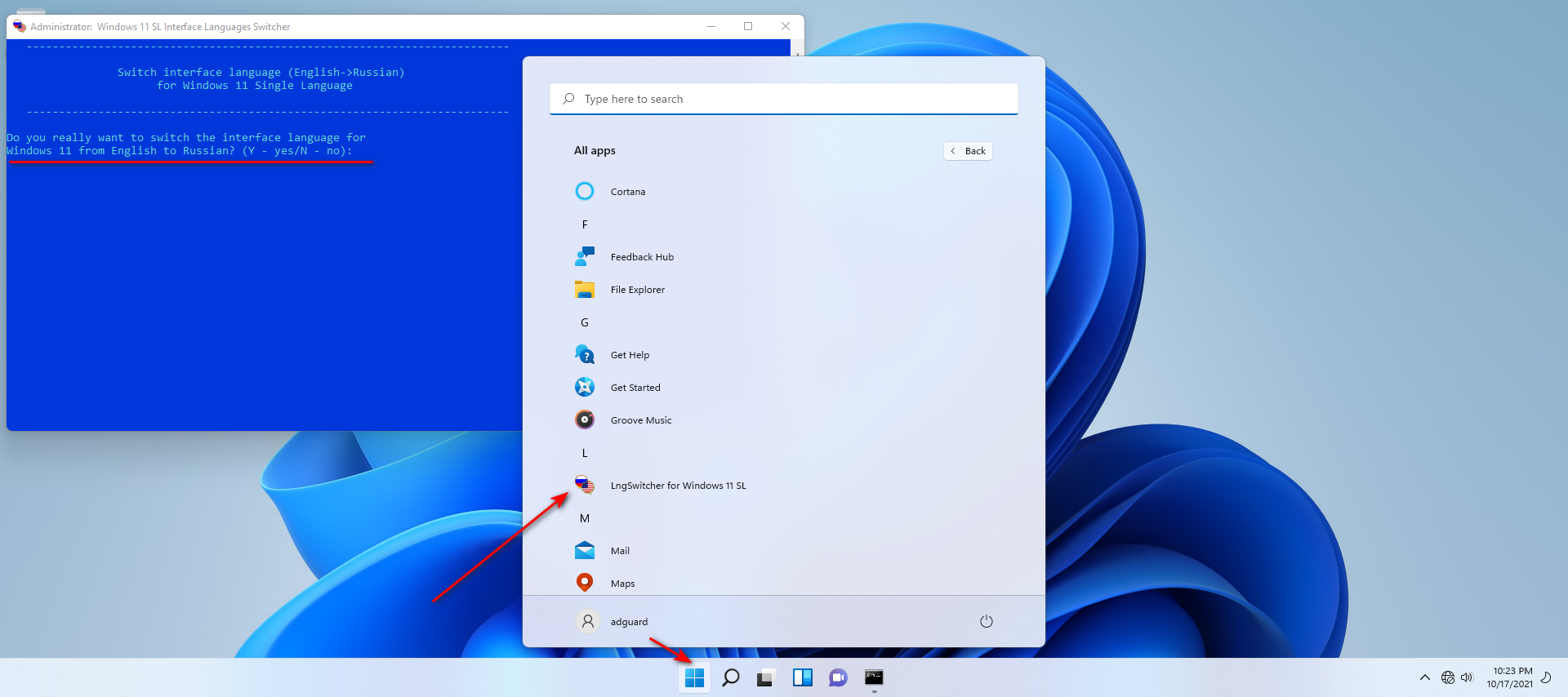This screenshot has width=1568, height=697.
Task: Click the Feedback Hub label
Action: 642,257
